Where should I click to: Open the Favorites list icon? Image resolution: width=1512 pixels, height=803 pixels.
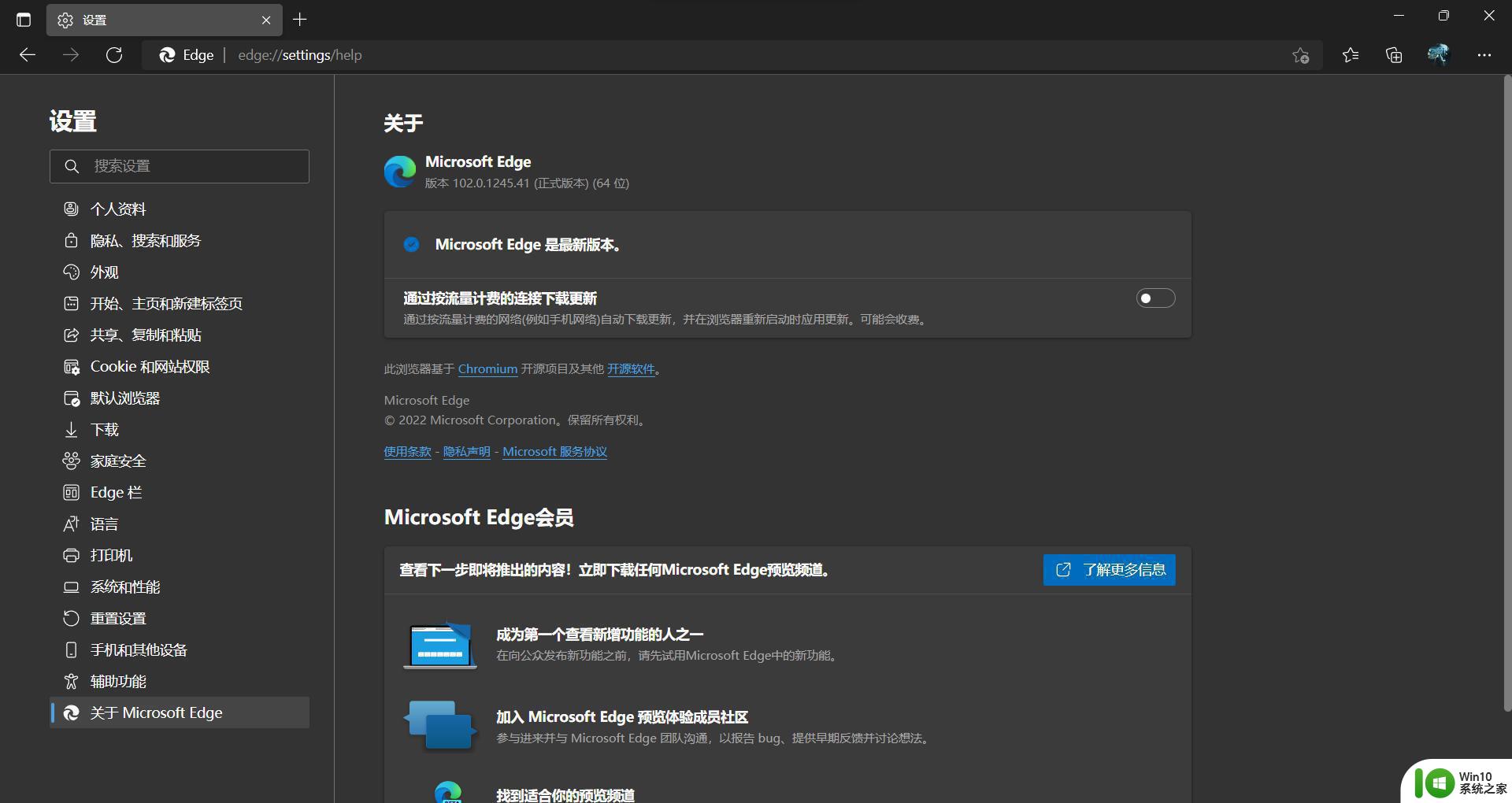(x=1351, y=55)
